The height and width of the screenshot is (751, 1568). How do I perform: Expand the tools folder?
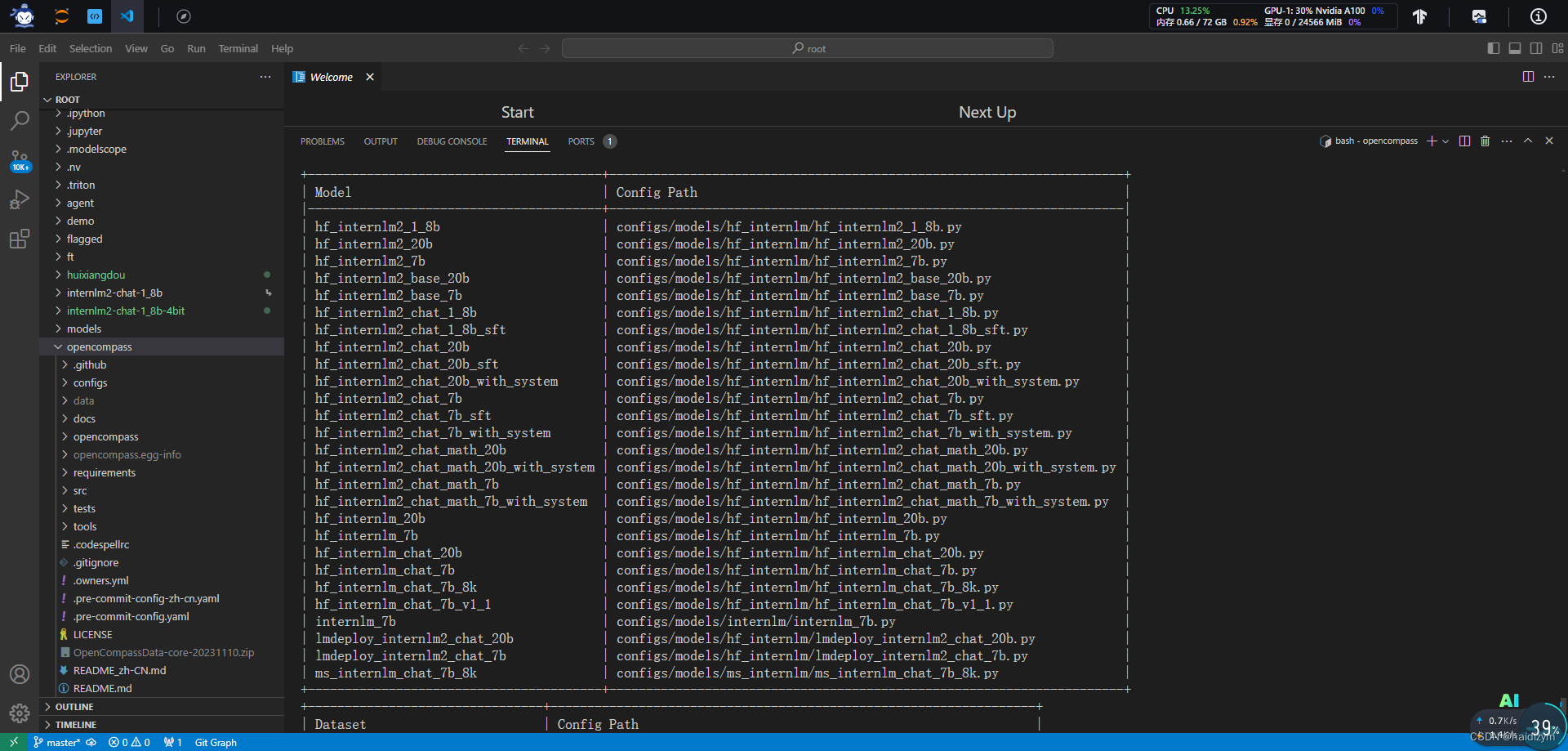pyautogui.click(x=163, y=526)
